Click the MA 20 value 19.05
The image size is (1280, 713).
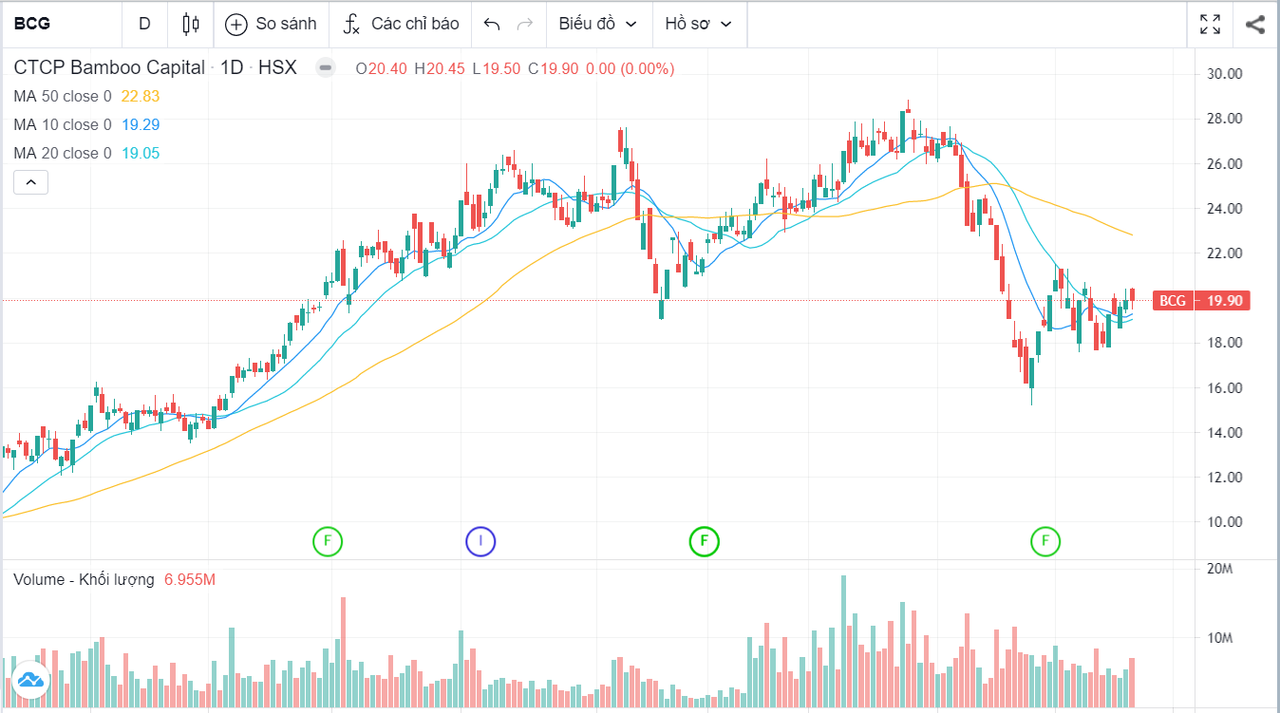[140, 153]
